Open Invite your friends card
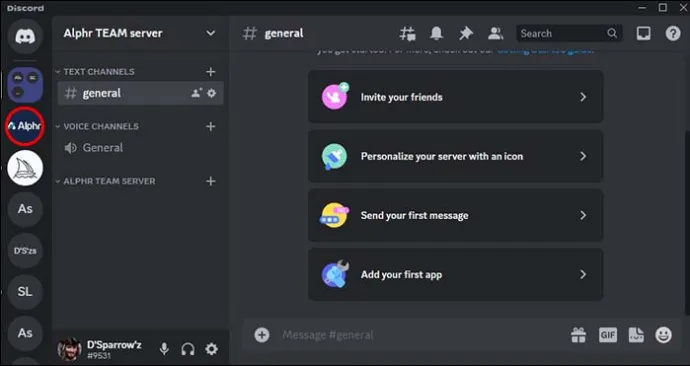The image size is (690, 366). 455,97
